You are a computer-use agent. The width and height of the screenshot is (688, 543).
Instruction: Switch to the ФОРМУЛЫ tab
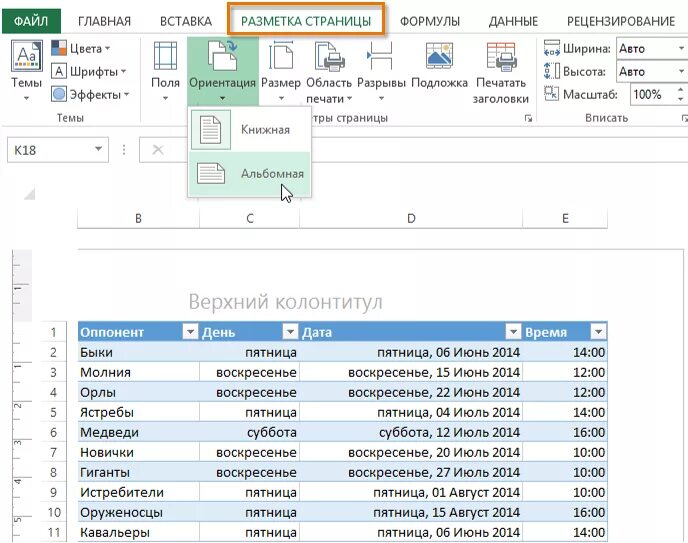430,21
